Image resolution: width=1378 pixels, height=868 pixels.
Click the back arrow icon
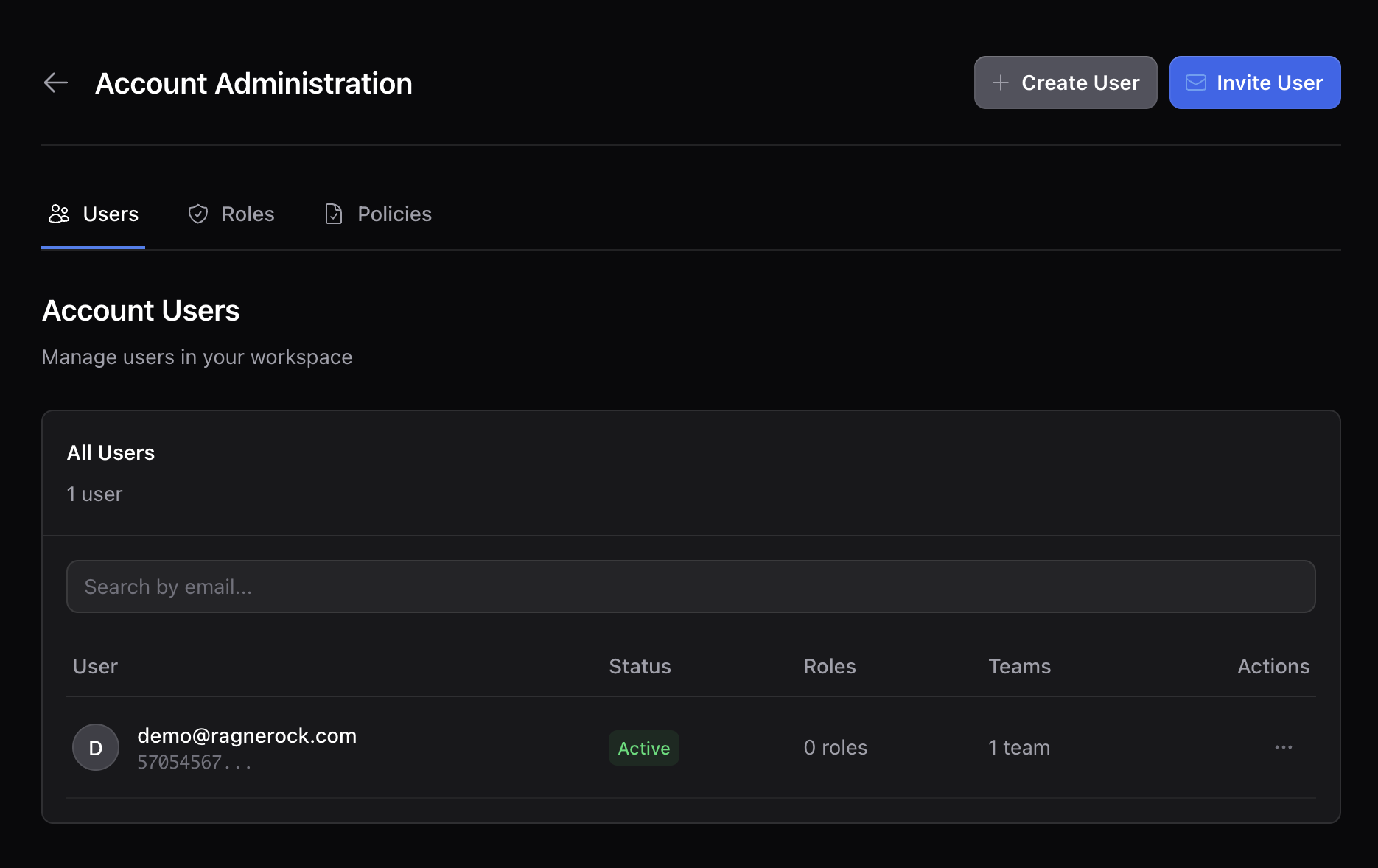coord(56,83)
